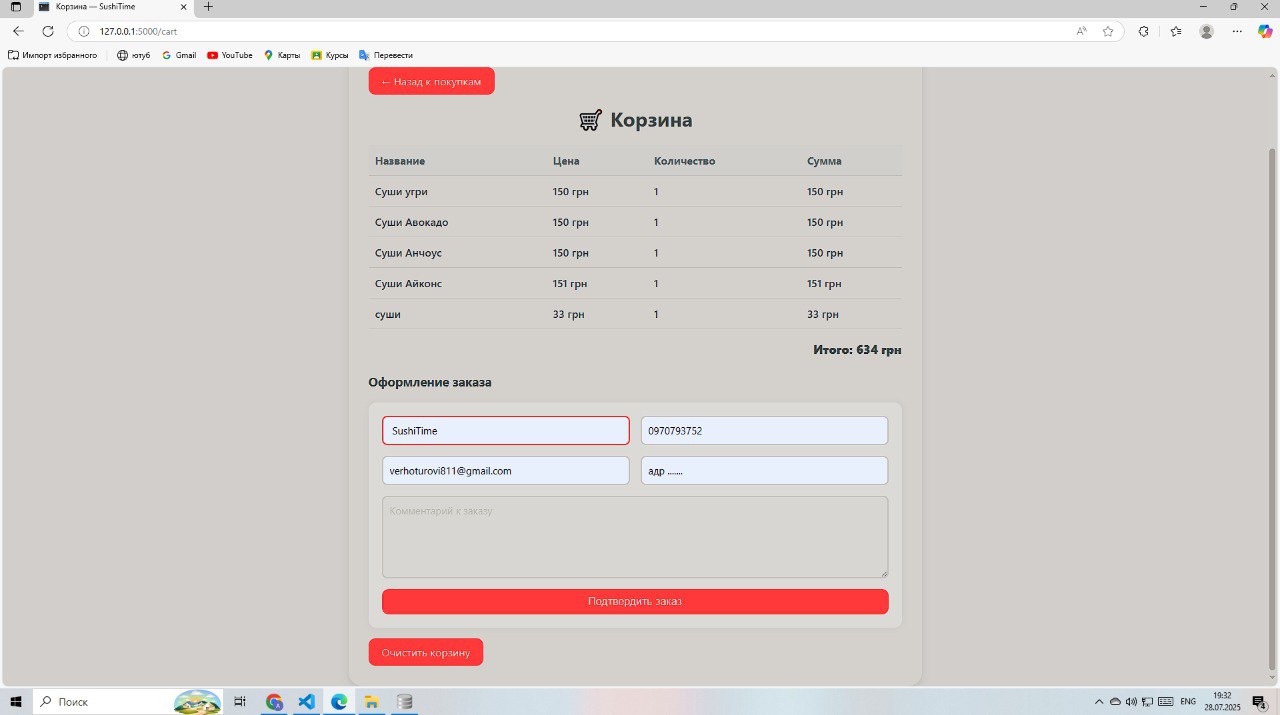
Task: Click the Название column header
Action: (x=400, y=161)
